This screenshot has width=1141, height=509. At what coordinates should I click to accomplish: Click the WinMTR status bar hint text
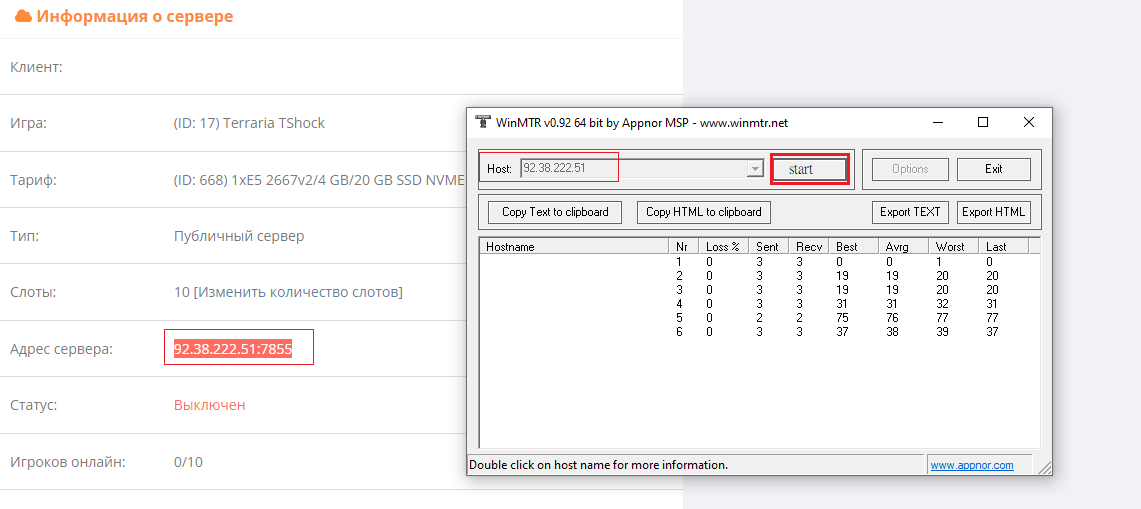tap(598, 465)
